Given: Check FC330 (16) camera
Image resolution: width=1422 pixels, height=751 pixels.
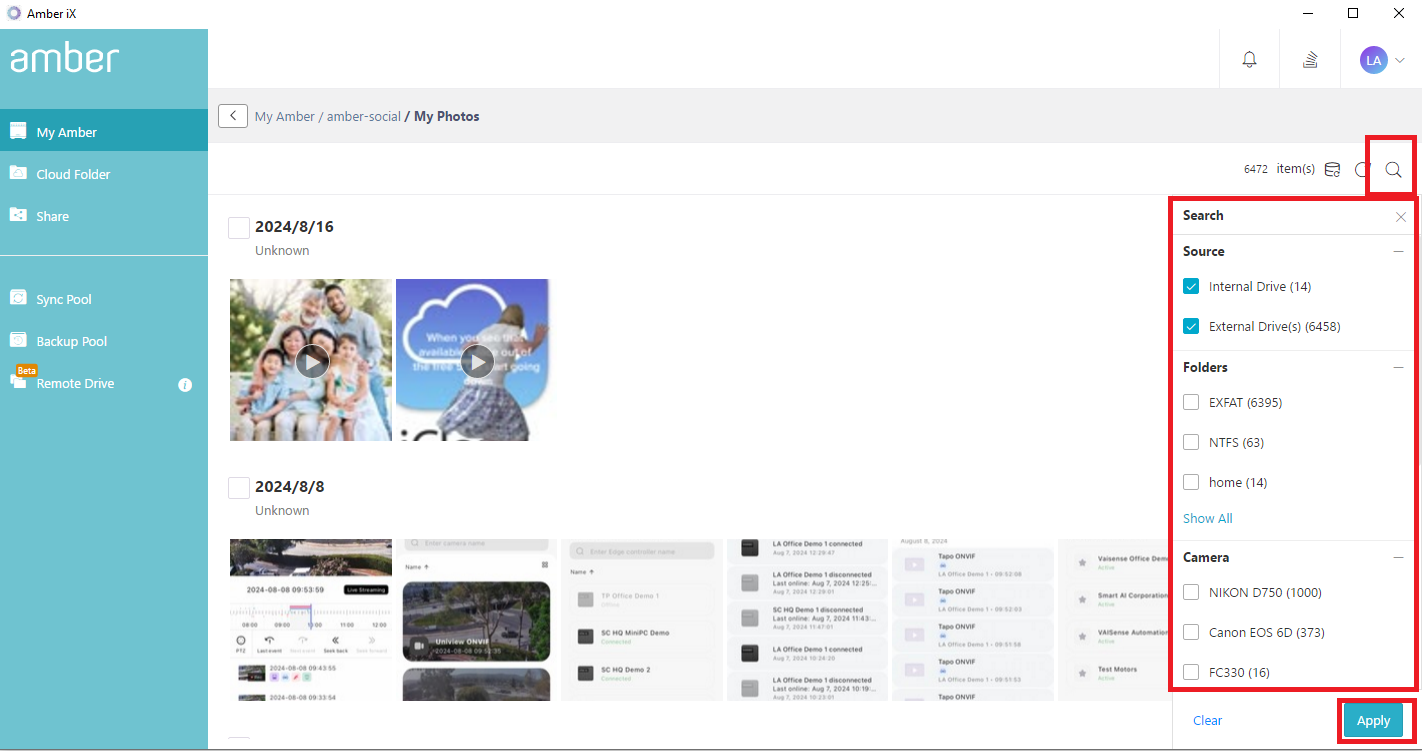Looking at the screenshot, I should (1191, 672).
